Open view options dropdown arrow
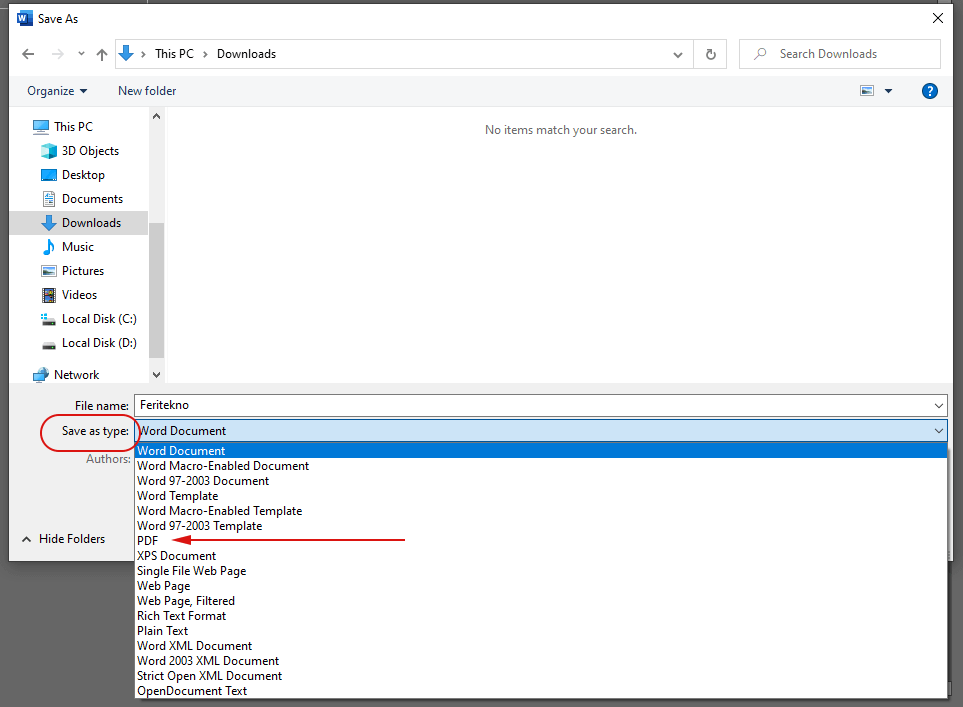 point(888,91)
